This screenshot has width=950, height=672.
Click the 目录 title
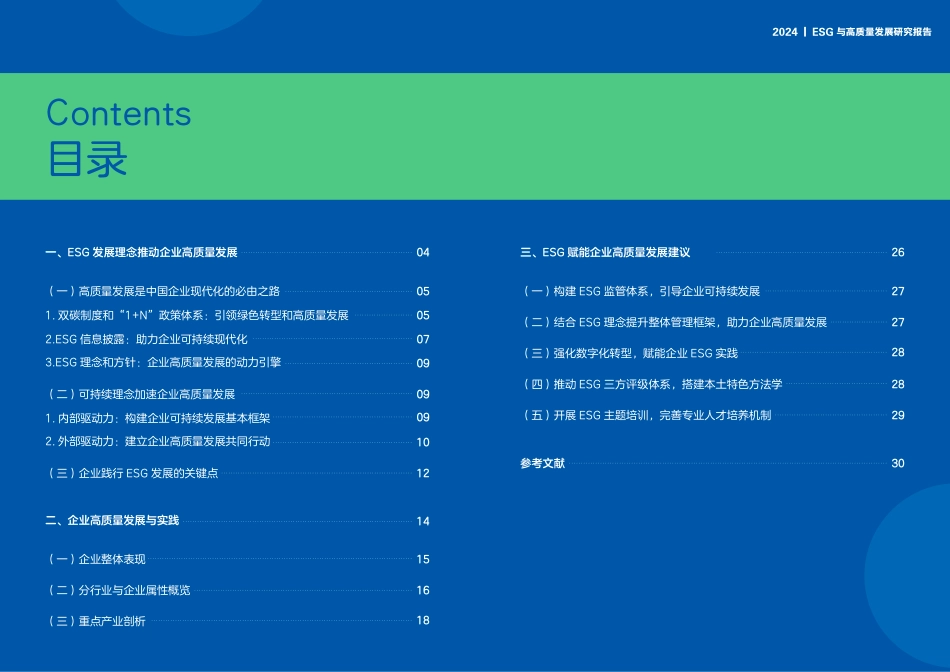[x=87, y=159]
